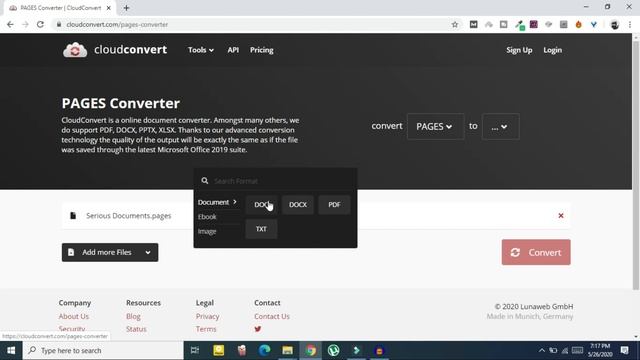Open the Chrome three-dot menu
Viewport: 640px width, 360px height.
(630, 24)
